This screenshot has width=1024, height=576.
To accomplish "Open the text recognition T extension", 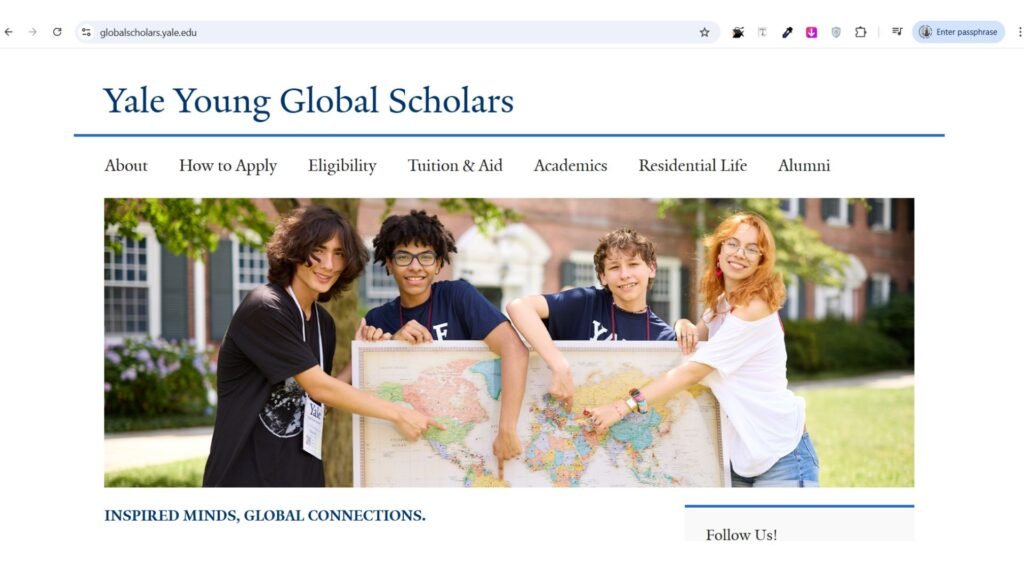I will coord(762,32).
